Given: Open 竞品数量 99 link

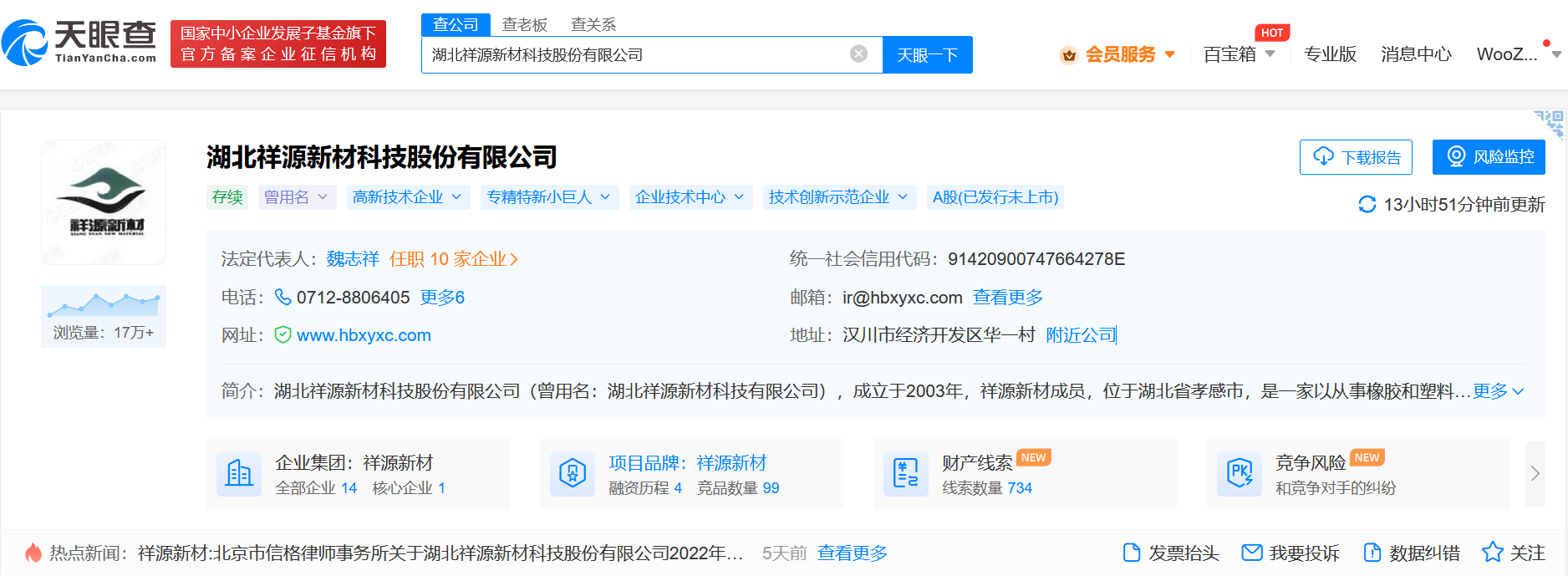Looking at the screenshot, I should [x=738, y=488].
